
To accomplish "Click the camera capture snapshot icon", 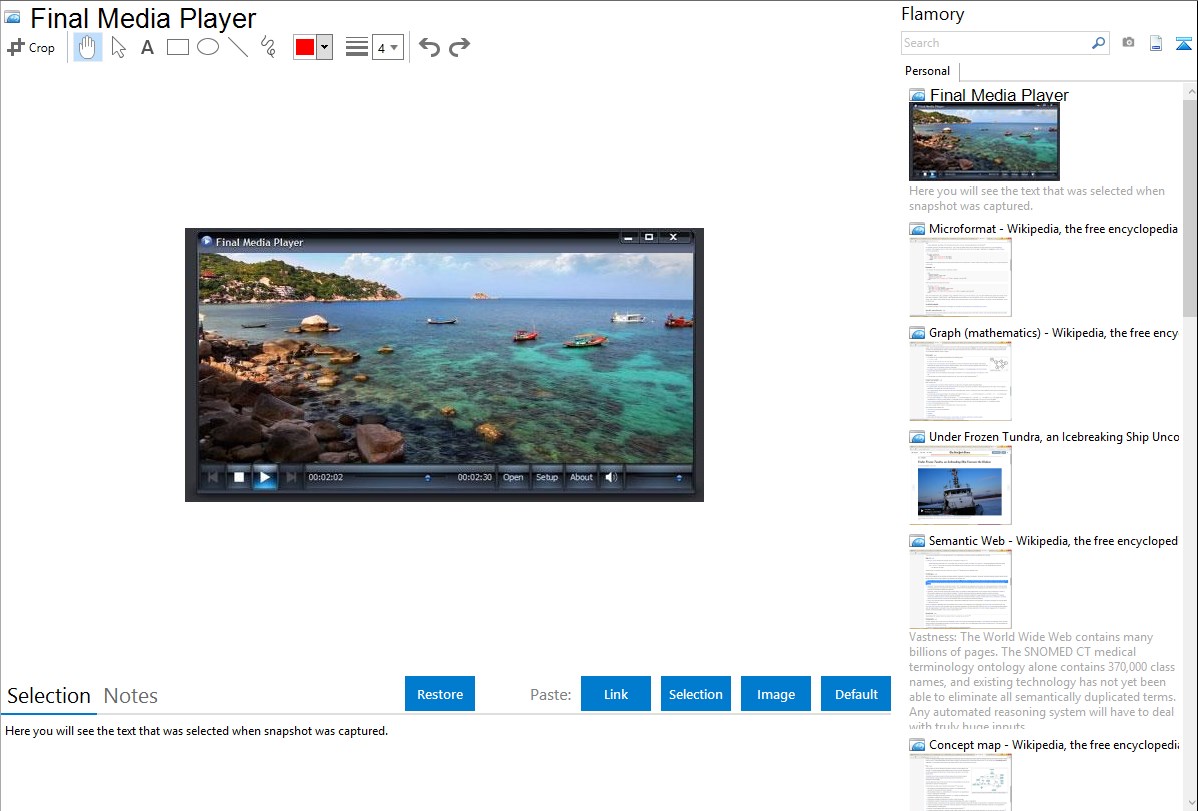I will pos(1128,43).
